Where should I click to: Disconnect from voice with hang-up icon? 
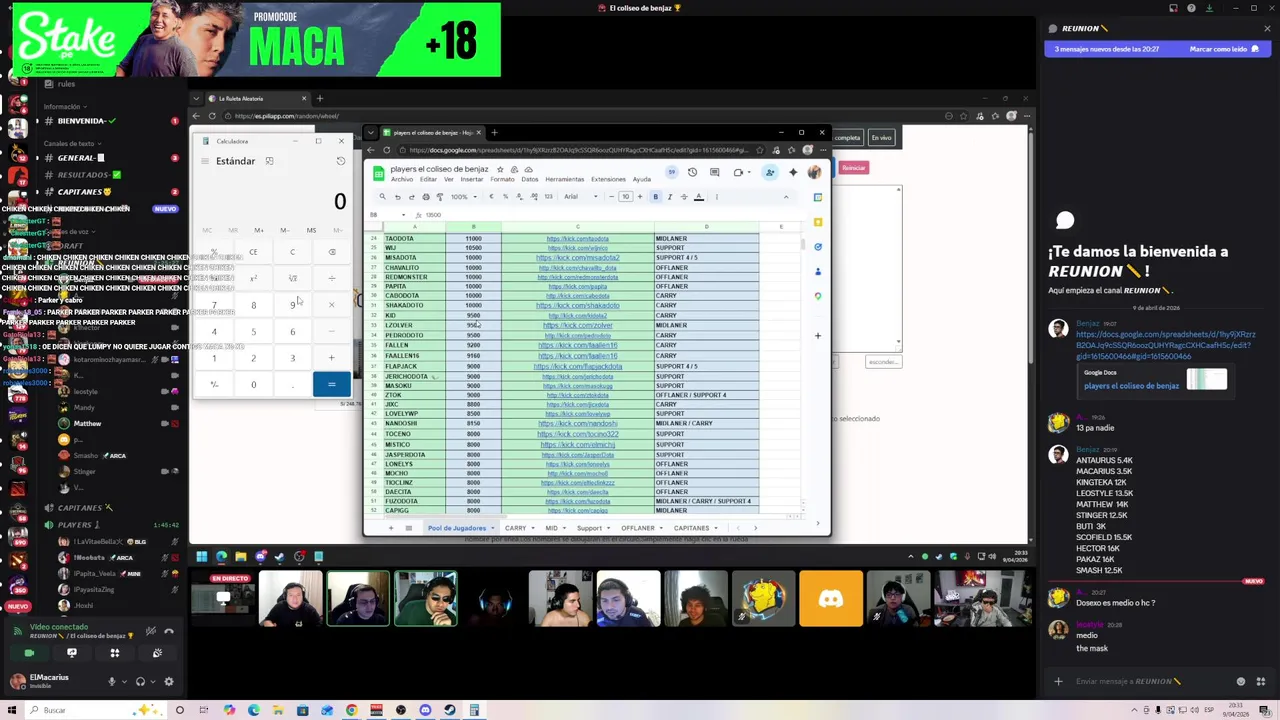pos(169,631)
